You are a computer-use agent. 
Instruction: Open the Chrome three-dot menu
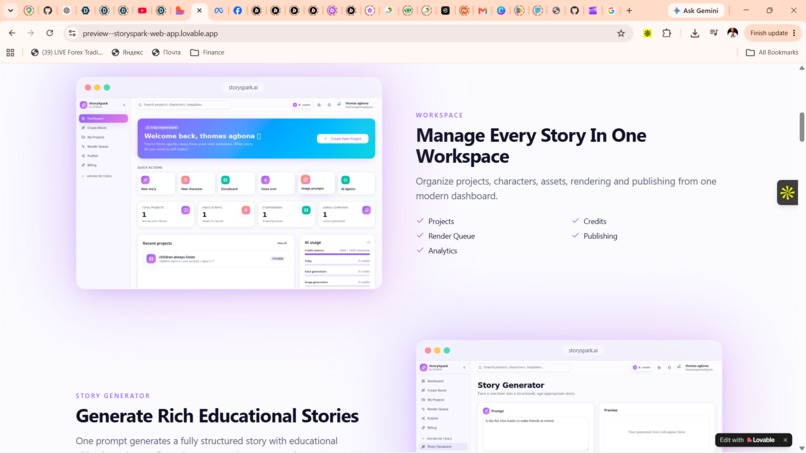794,33
